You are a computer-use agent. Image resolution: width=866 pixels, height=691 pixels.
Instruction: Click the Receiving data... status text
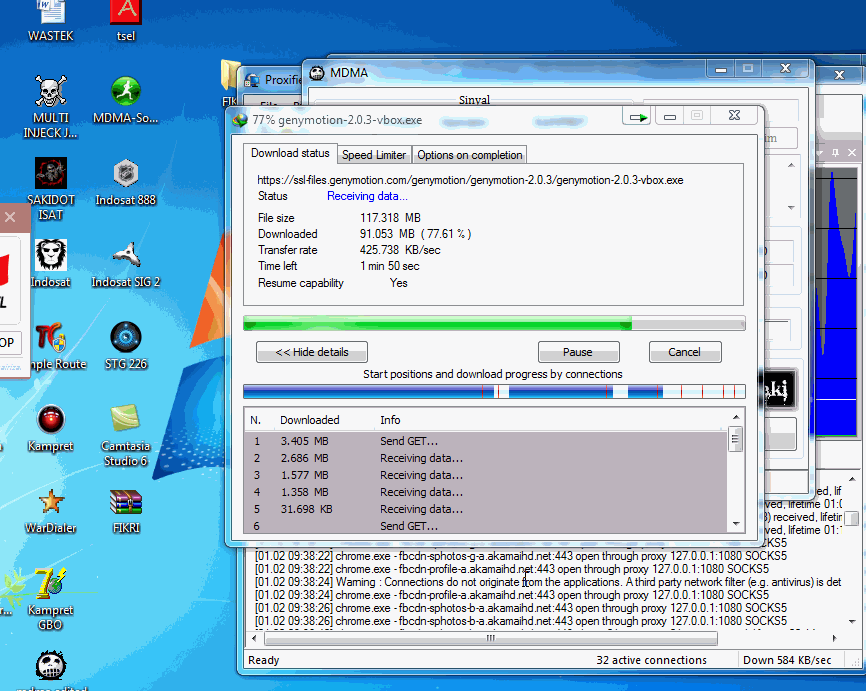click(x=367, y=196)
